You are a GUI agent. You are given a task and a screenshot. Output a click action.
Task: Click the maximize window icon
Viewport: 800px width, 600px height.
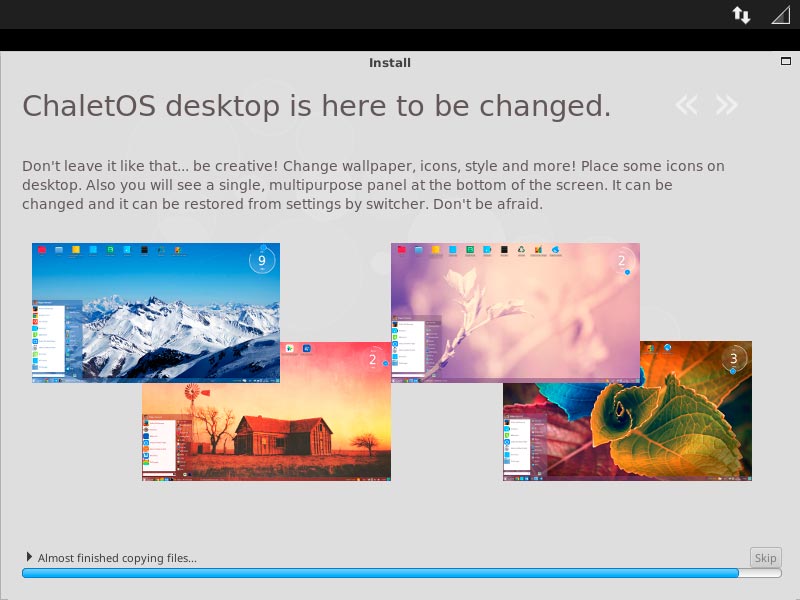click(x=786, y=61)
